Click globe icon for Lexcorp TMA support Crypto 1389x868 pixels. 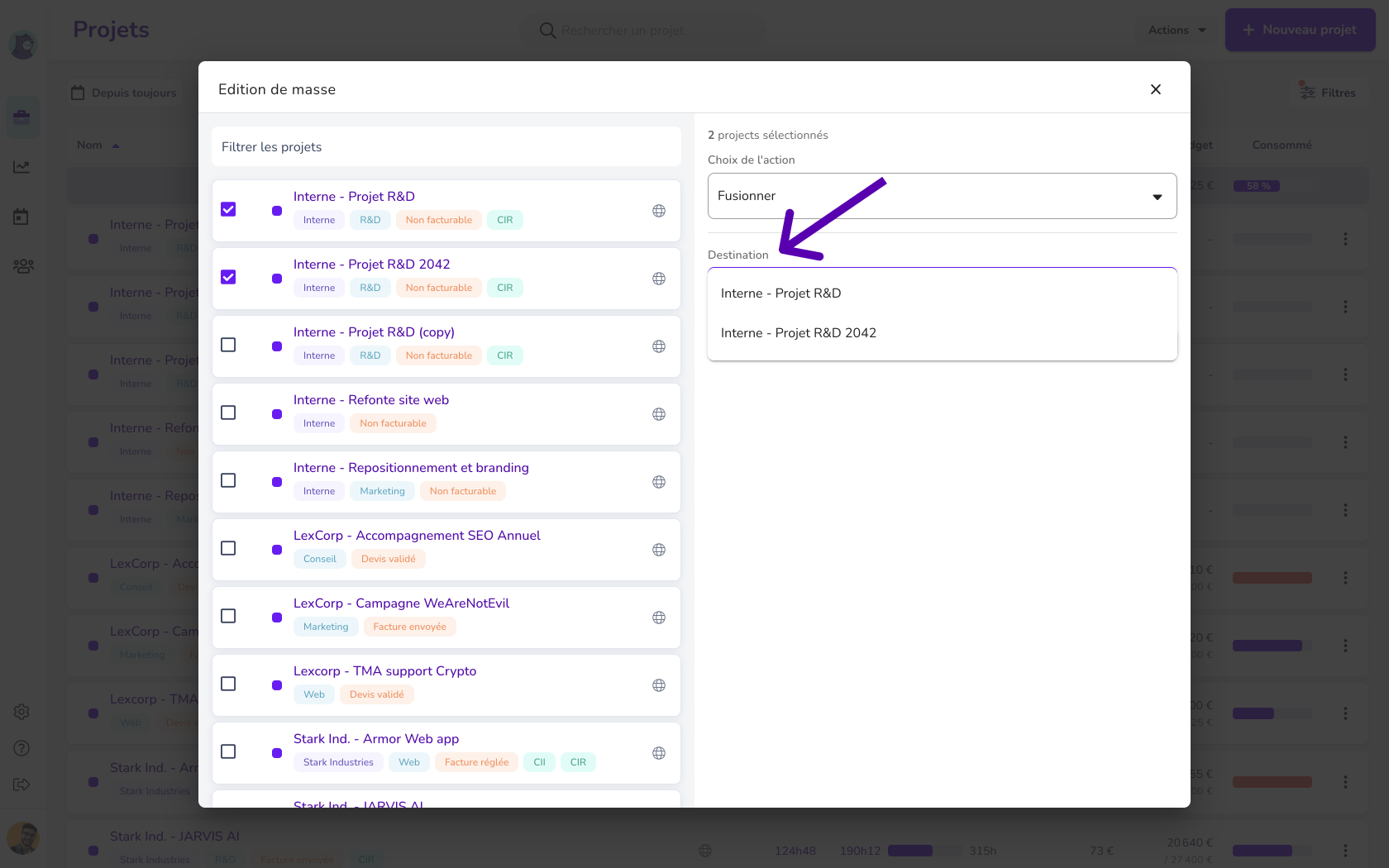click(659, 685)
